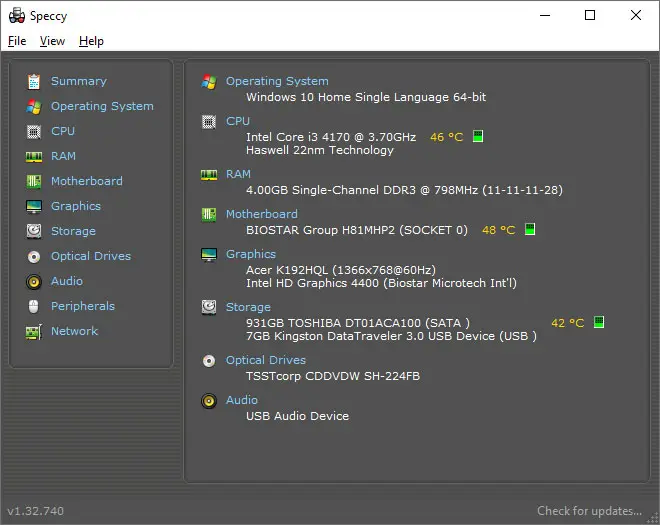This screenshot has width=660, height=525.
Task: Select Audio in the sidebar
Action: pyautogui.click(x=67, y=281)
